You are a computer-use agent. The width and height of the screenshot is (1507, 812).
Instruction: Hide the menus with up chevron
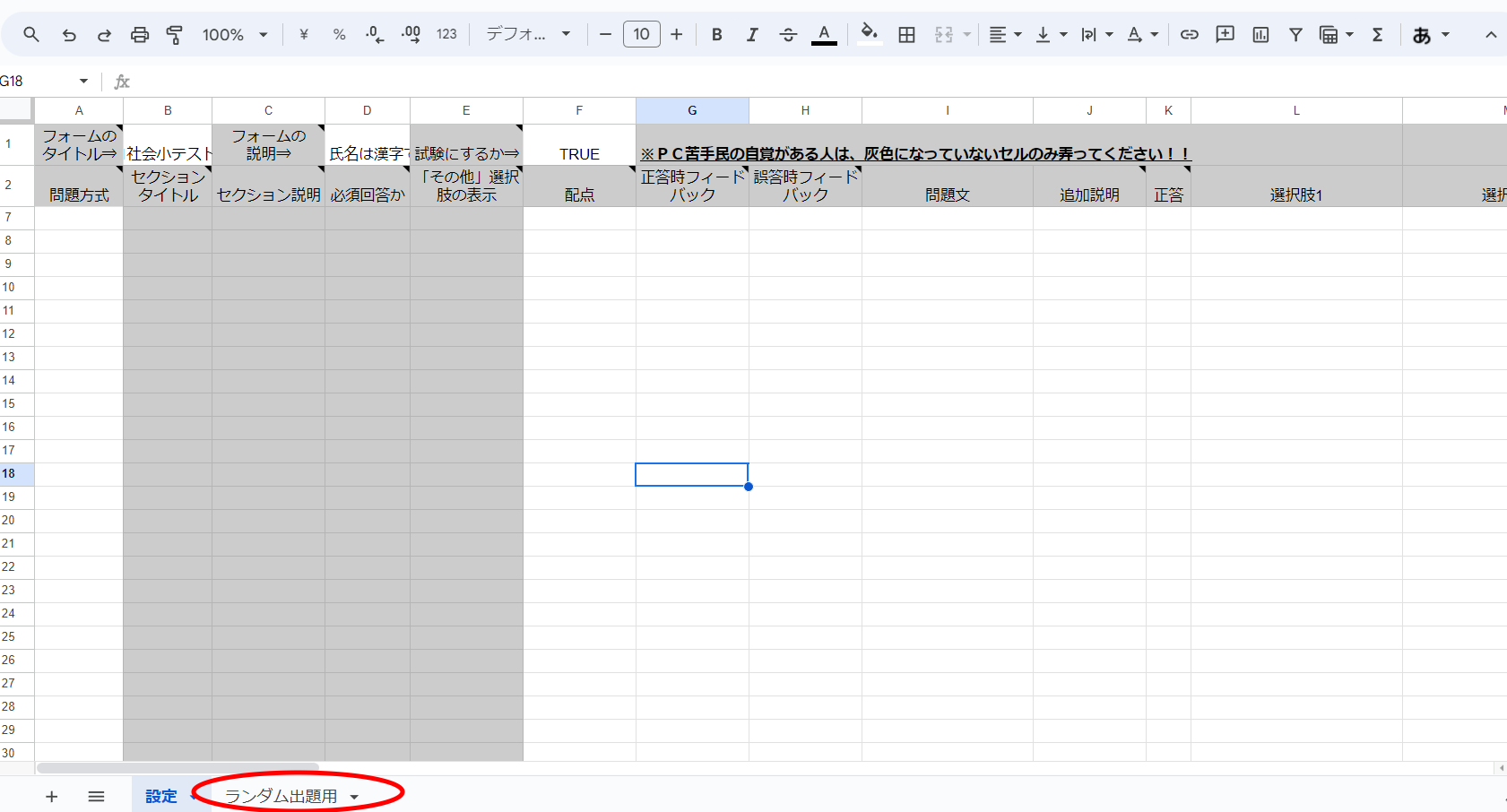[1491, 34]
